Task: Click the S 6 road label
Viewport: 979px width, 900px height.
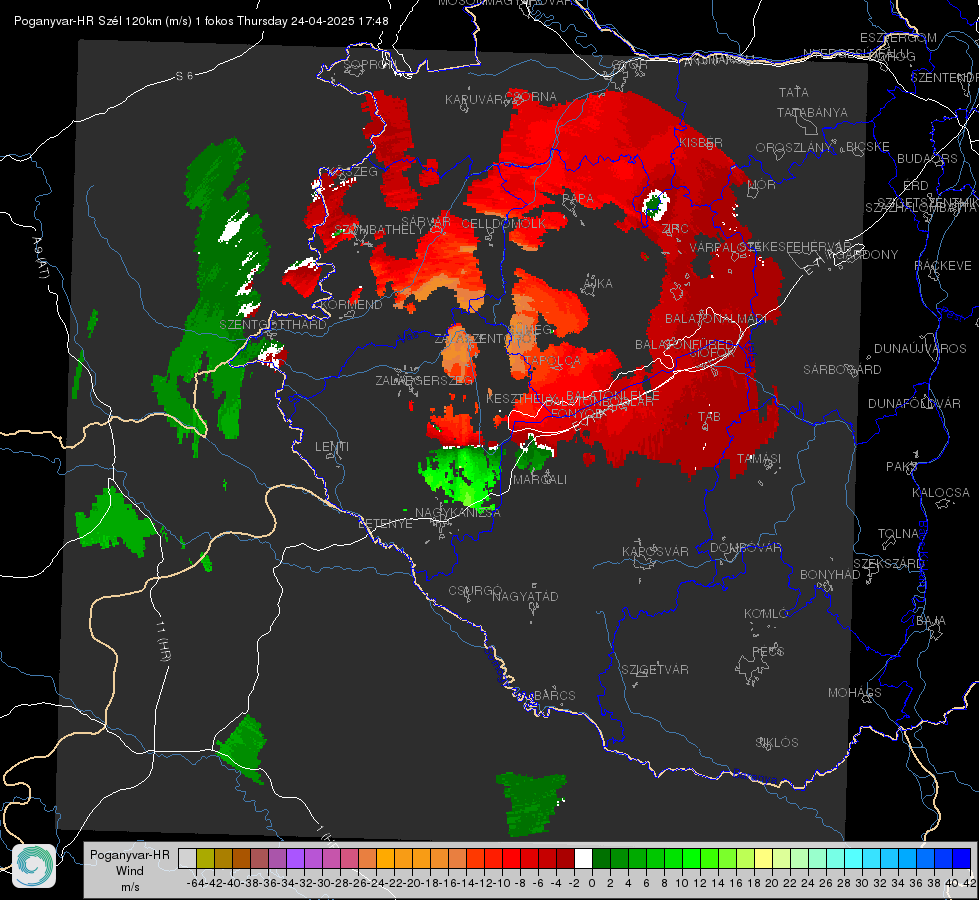Action: (x=184, y=76)
